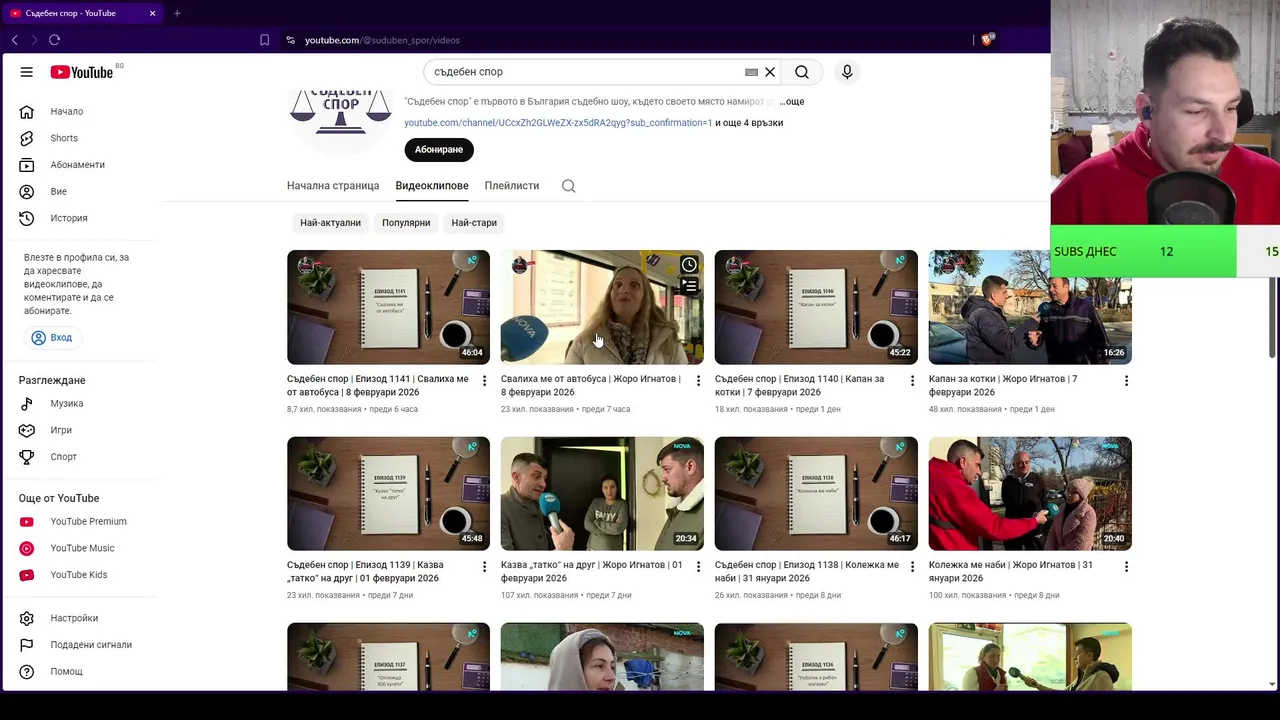Click the search magnifier button
The image size is (1280, 720).
[x=802, y=72]
